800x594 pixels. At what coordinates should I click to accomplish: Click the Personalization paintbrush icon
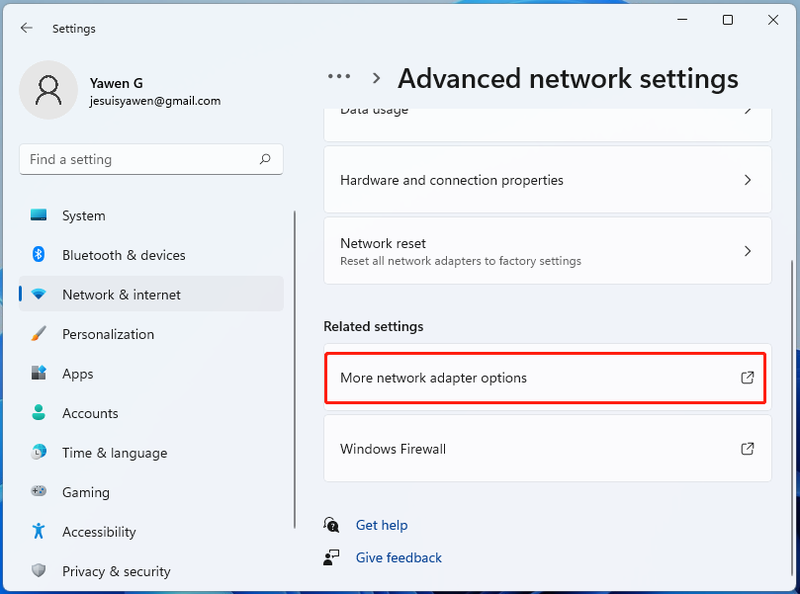pos(38,334)
